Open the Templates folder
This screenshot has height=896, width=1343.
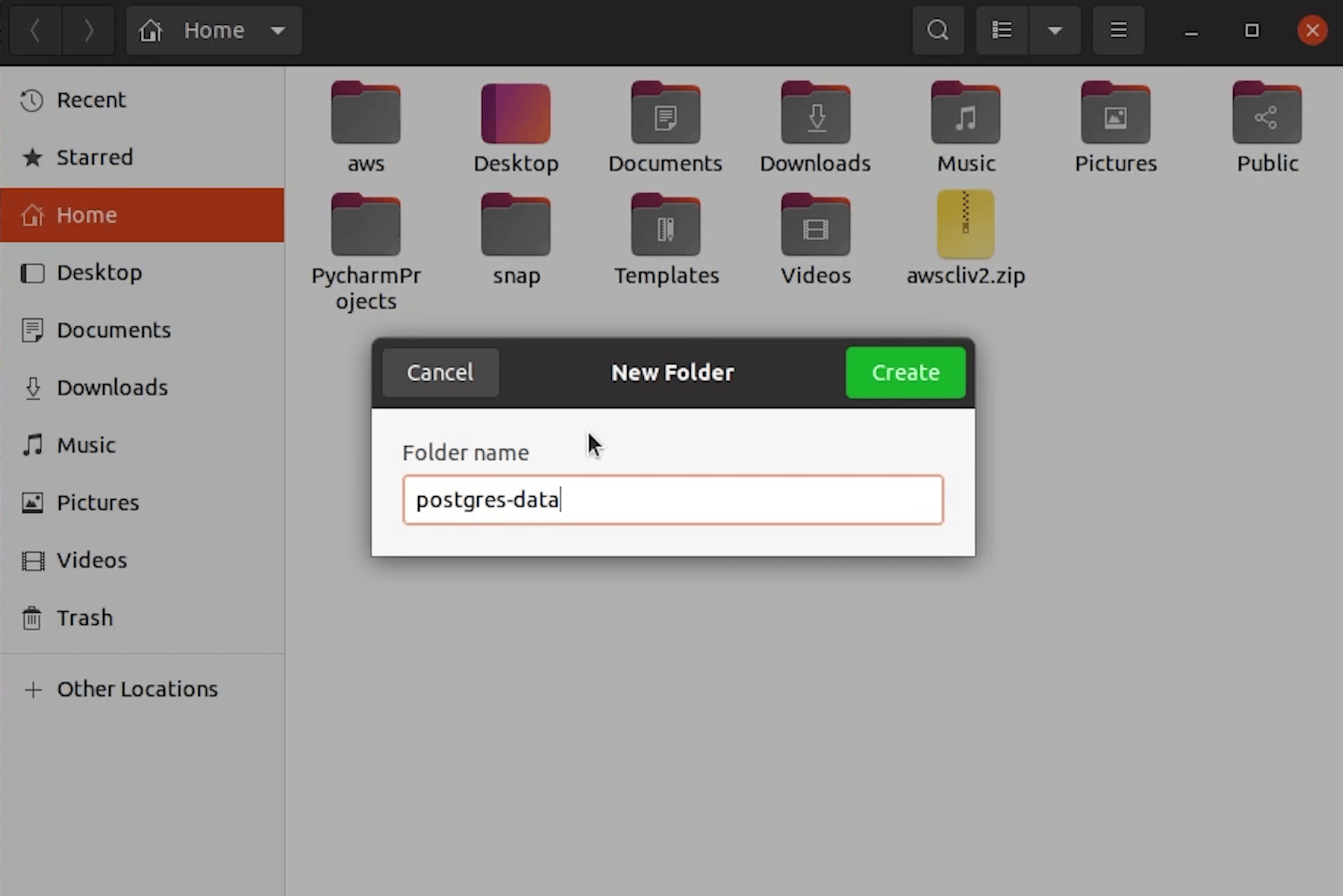click(665, 225)
